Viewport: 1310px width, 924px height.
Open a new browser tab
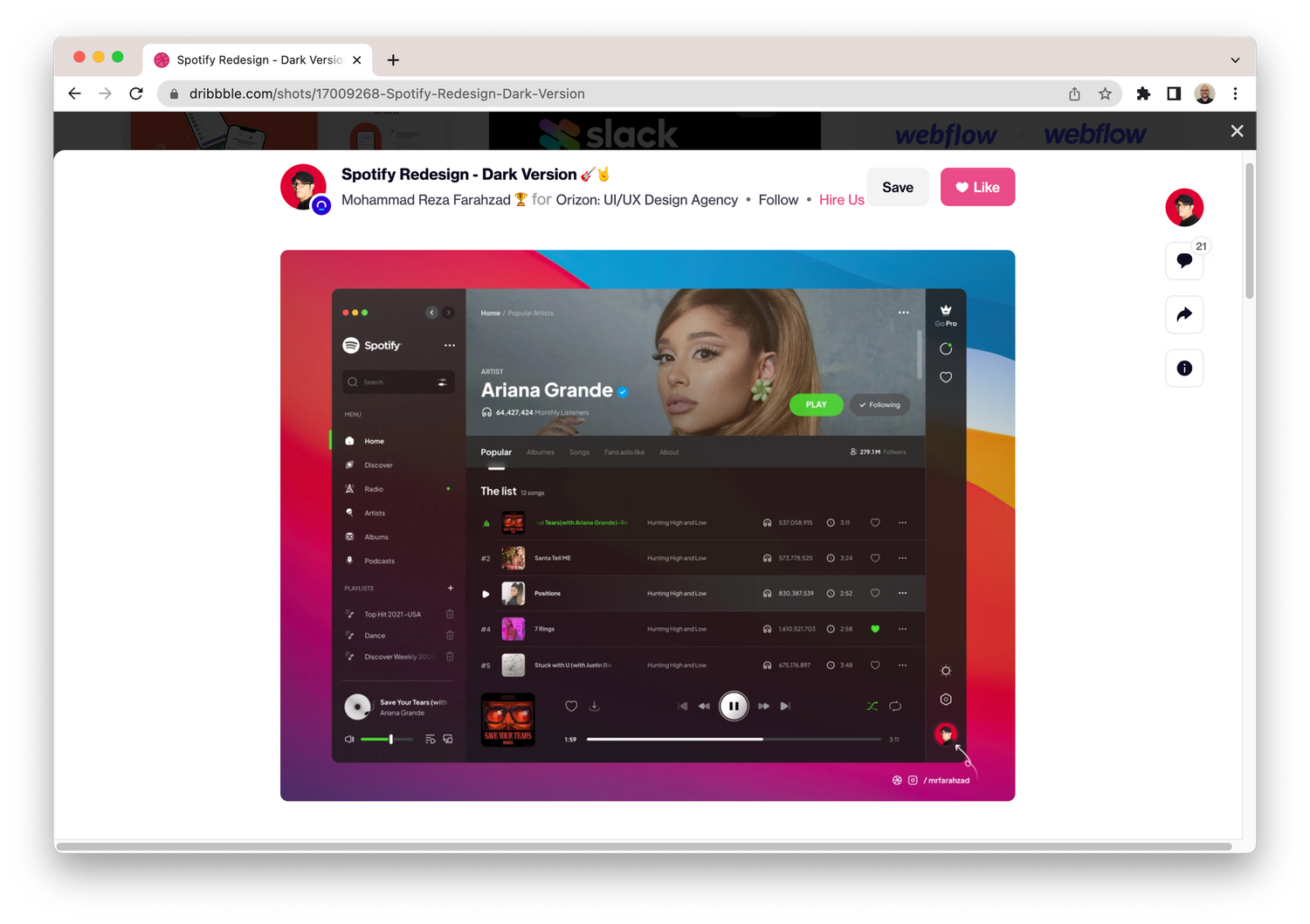click(x=393, y=59)
